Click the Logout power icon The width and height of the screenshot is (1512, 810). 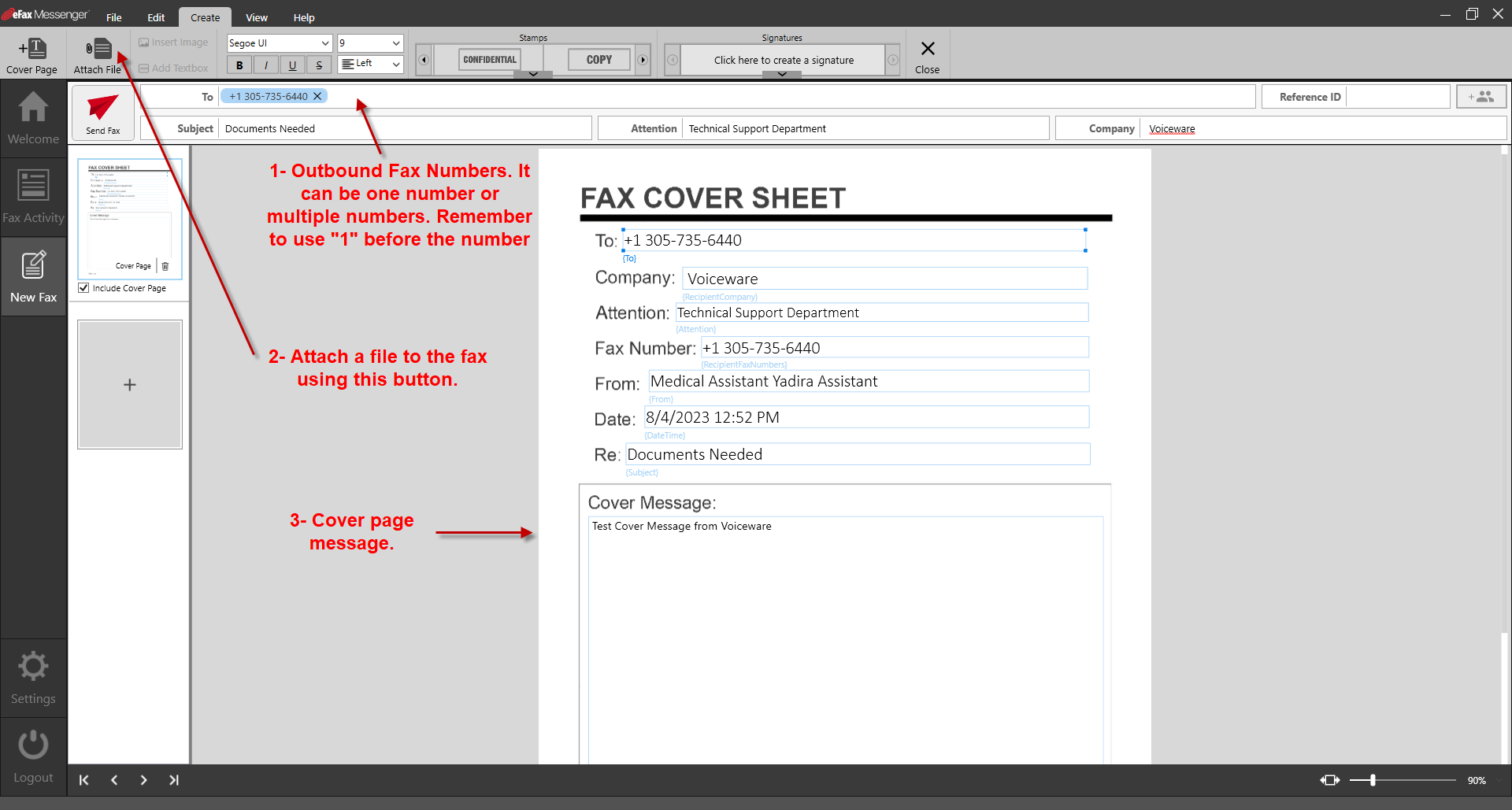click(33, 745)
